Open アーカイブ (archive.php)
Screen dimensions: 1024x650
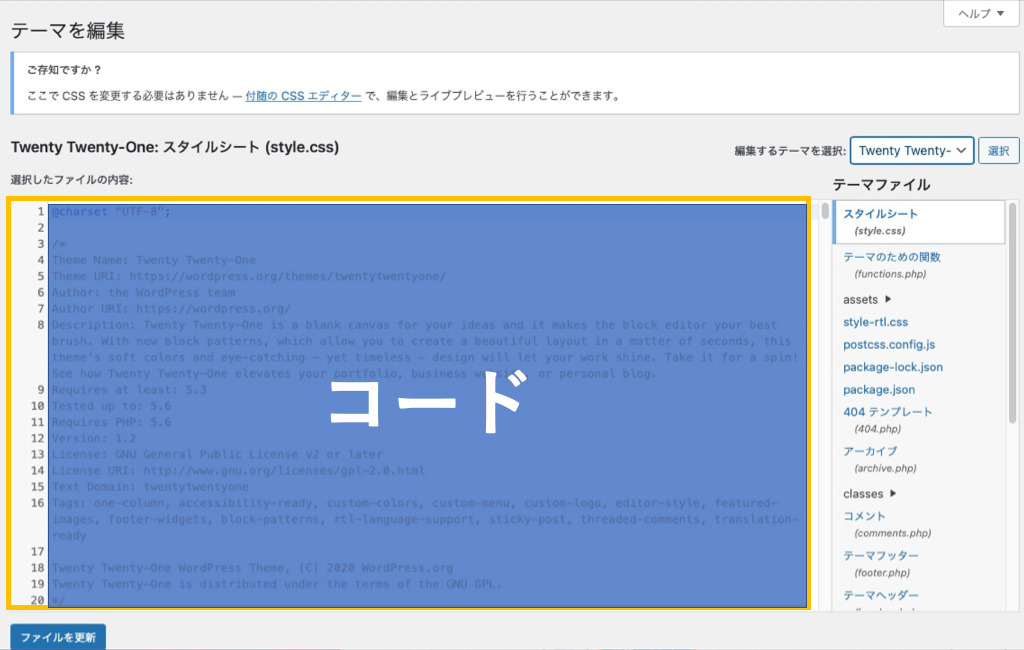pyautogui.click(x=880, y=459)
